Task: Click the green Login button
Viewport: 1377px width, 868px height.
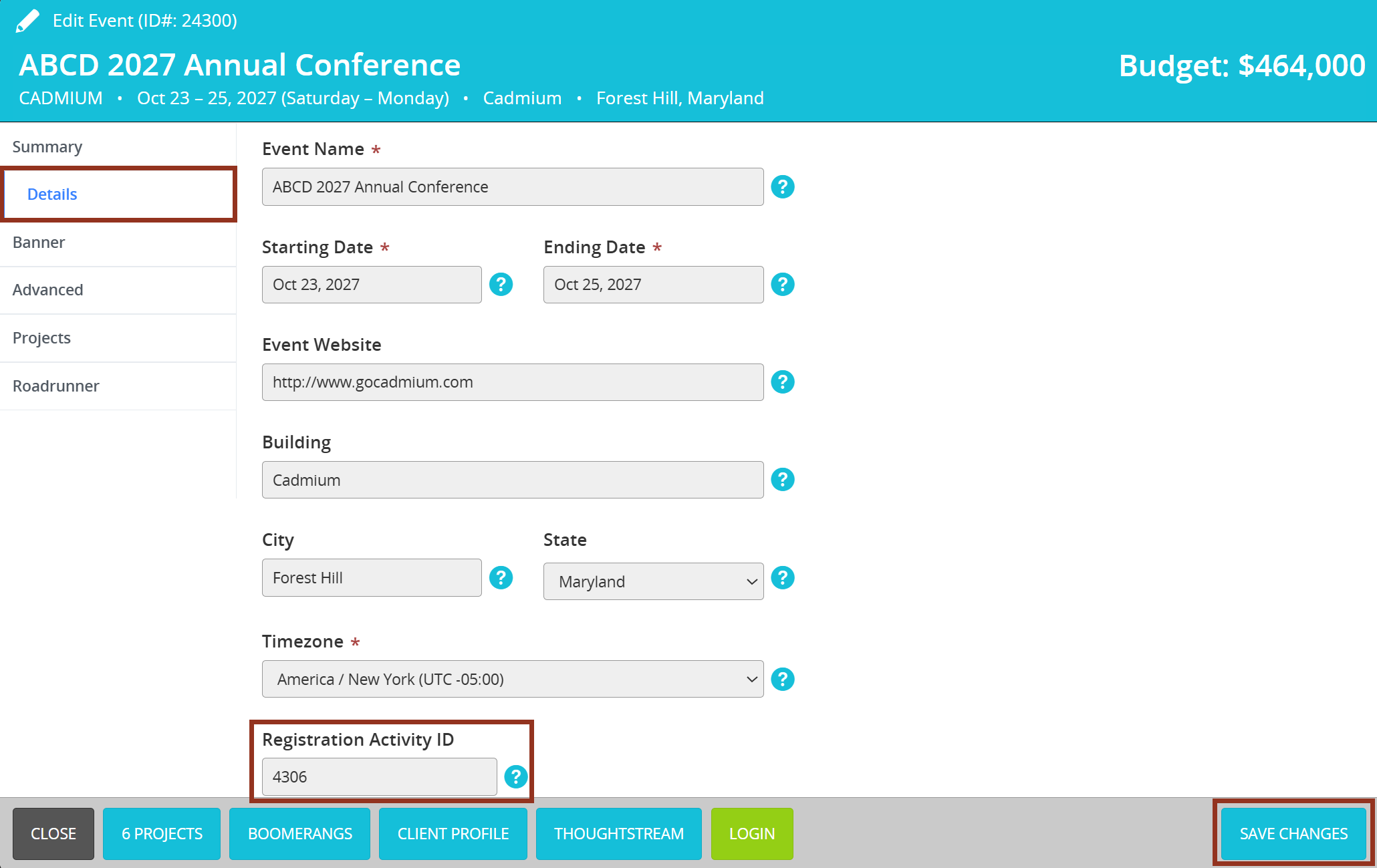Action: 751,834
